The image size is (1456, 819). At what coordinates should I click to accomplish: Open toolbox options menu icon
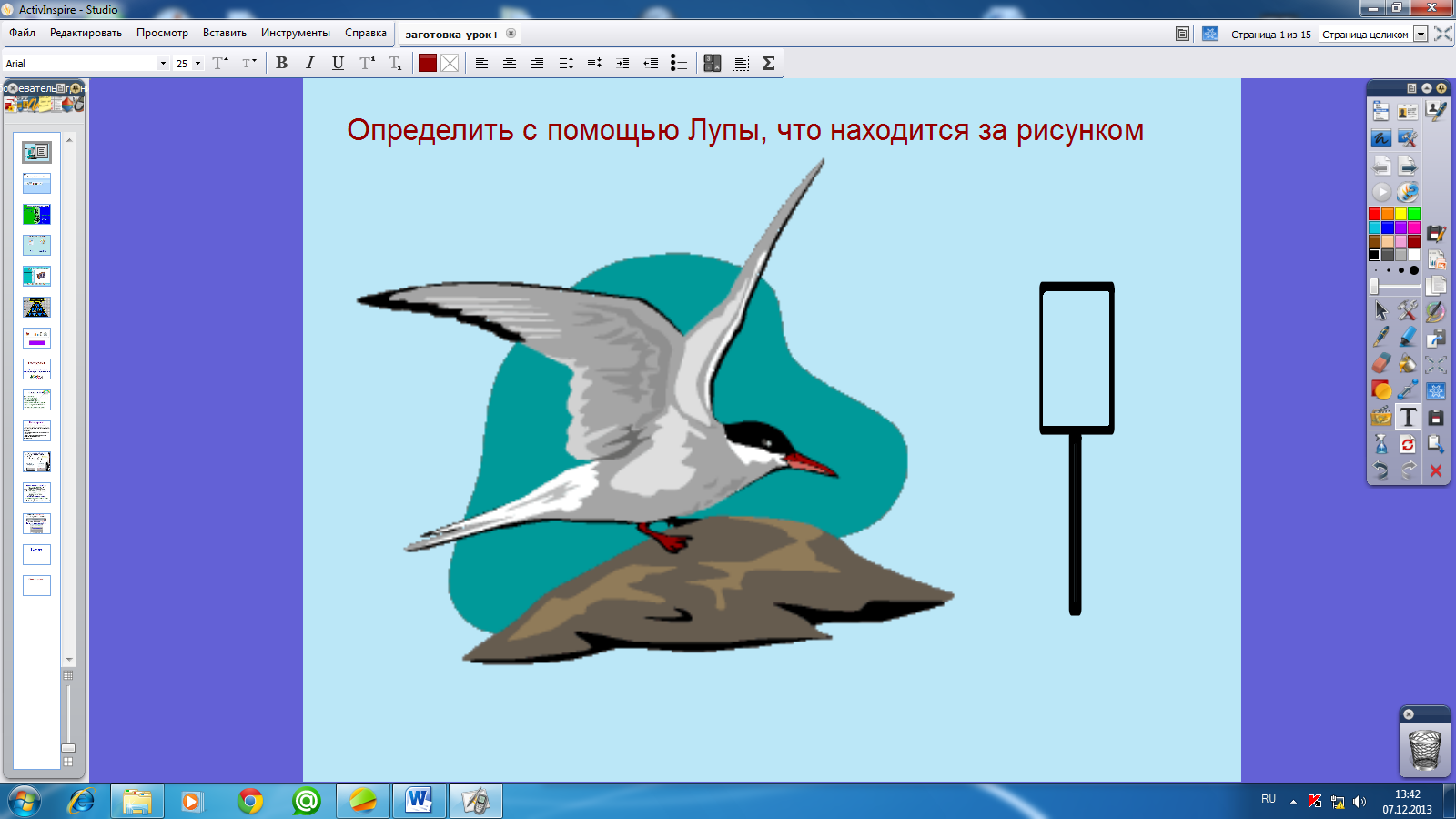click(x=1411, y=88)
